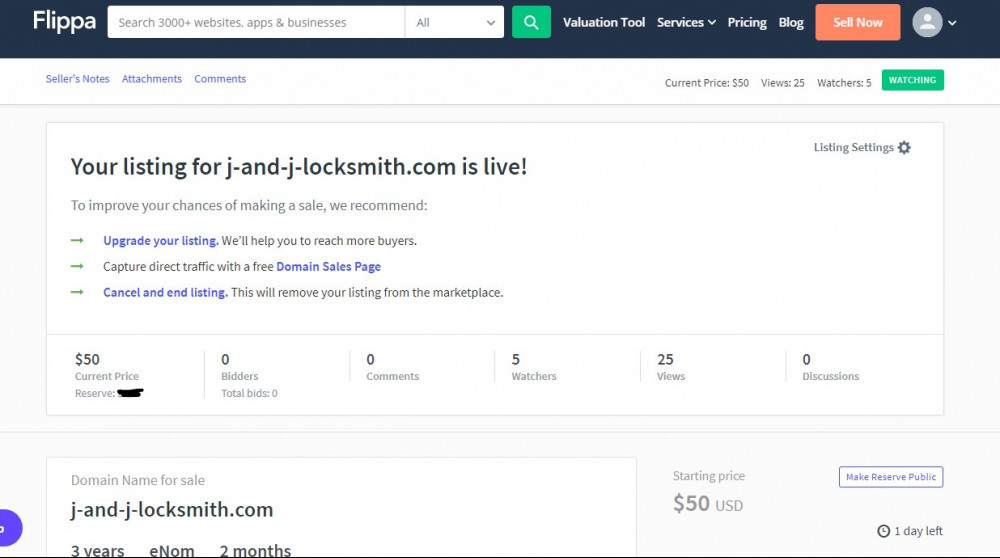Click the $50 Current Price statistic
Image resolution: width=1000 pixels, height=558 pixels.
point(107,367)
